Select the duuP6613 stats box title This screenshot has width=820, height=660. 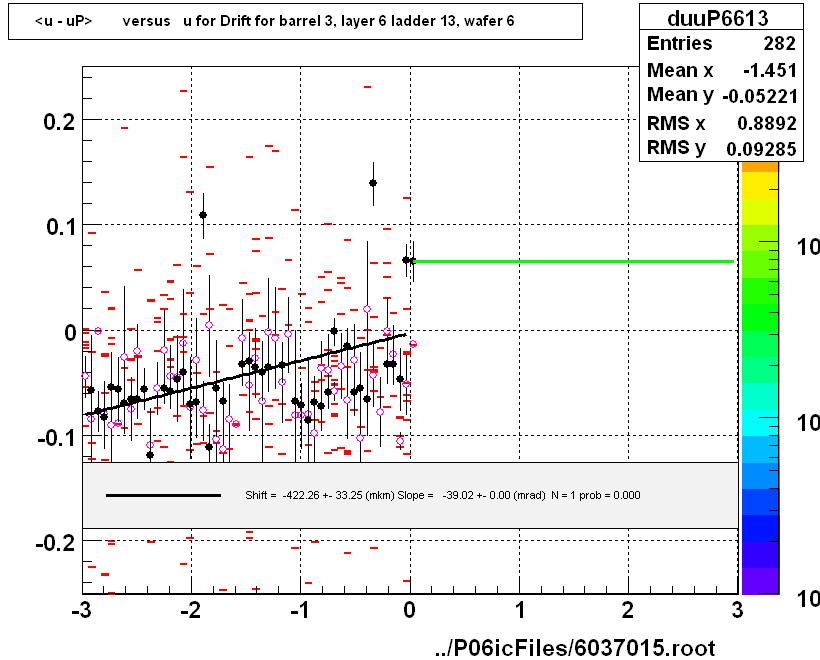point(718,18)
